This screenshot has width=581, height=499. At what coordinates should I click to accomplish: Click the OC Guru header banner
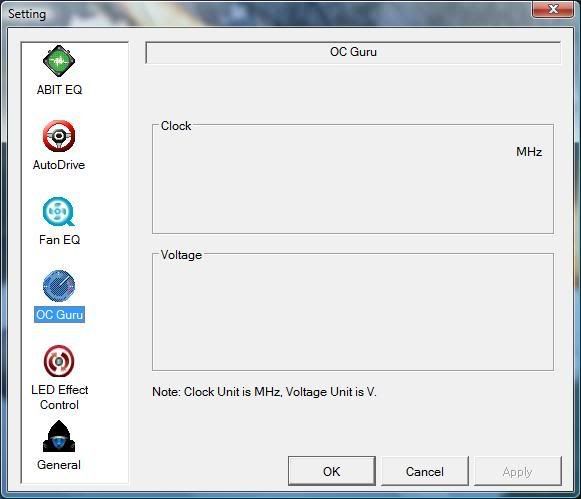[x=353, y=52]
